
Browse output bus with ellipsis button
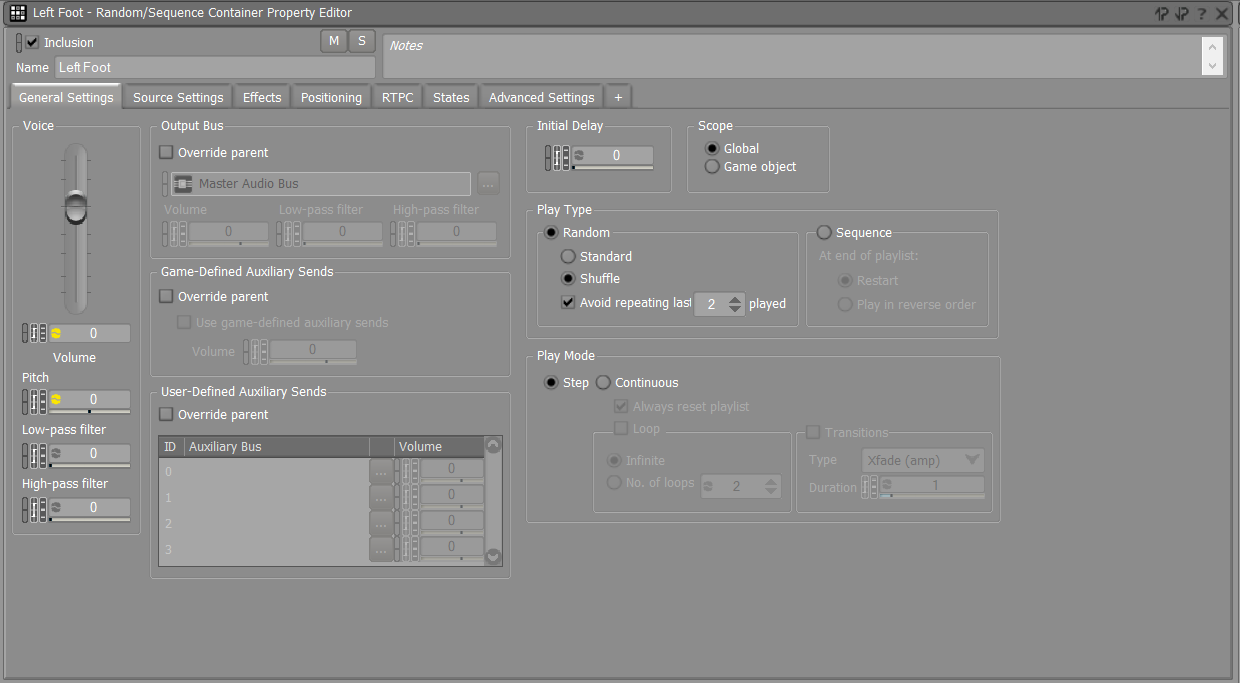point(487,184)
